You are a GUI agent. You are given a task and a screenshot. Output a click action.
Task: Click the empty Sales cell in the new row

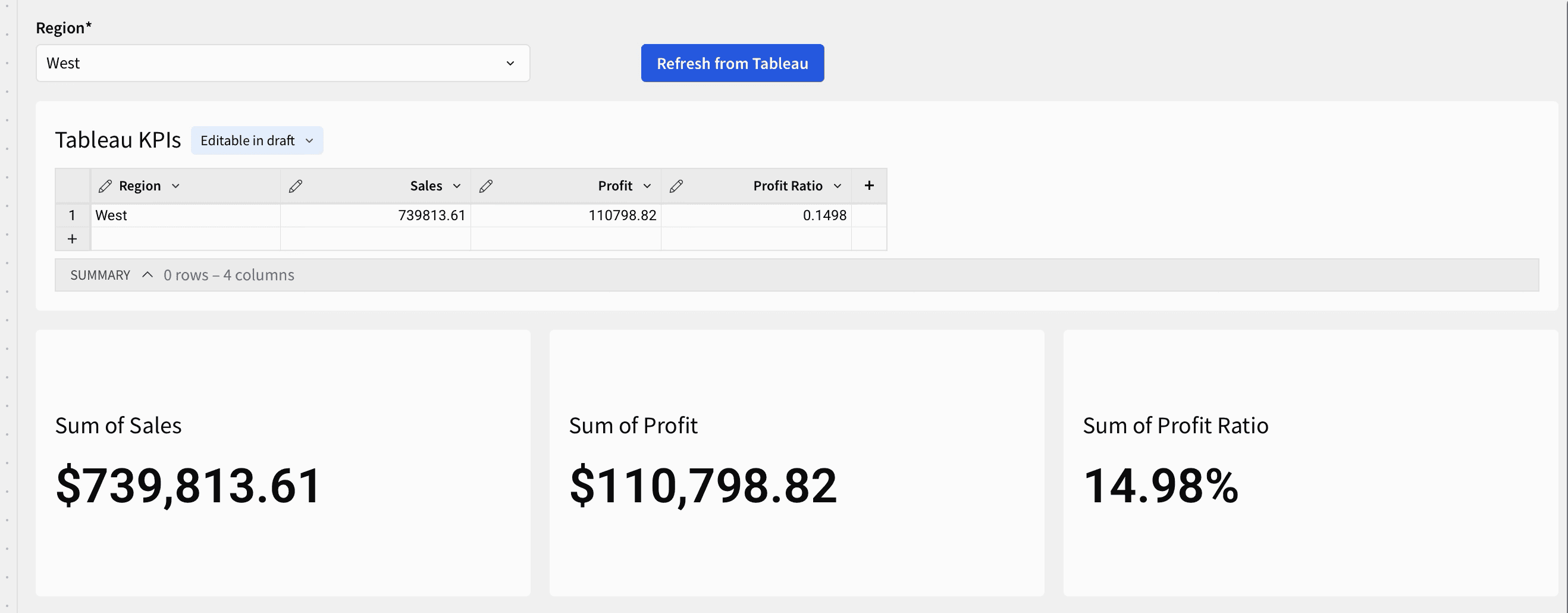[x=375, y=239]
